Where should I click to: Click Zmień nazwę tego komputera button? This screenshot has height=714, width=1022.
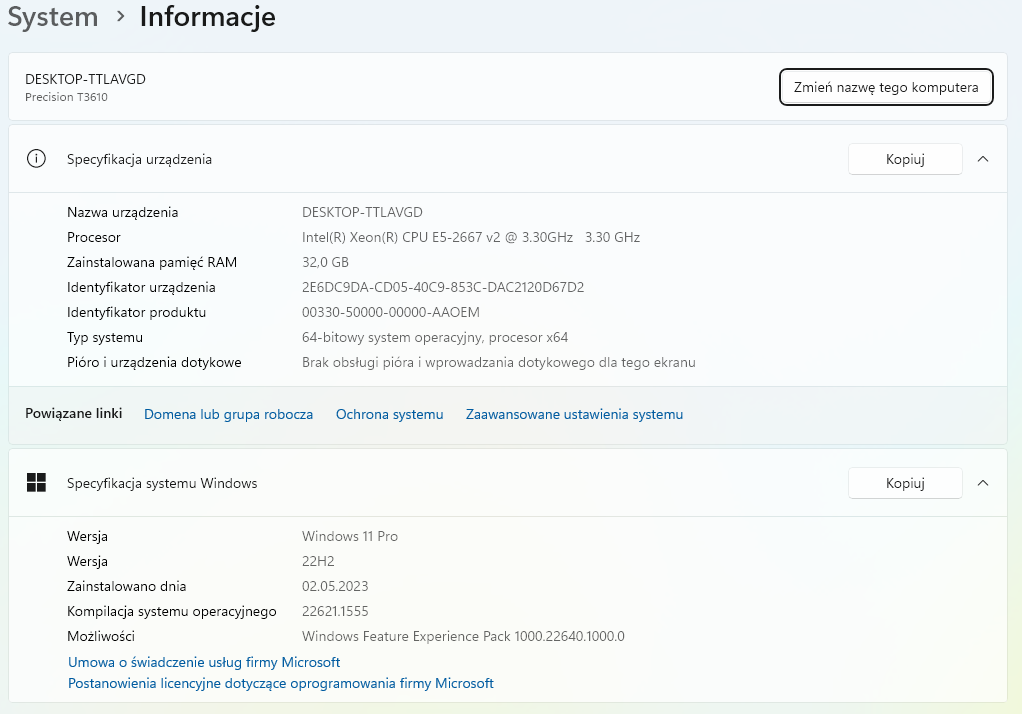(x=886, y=87)
